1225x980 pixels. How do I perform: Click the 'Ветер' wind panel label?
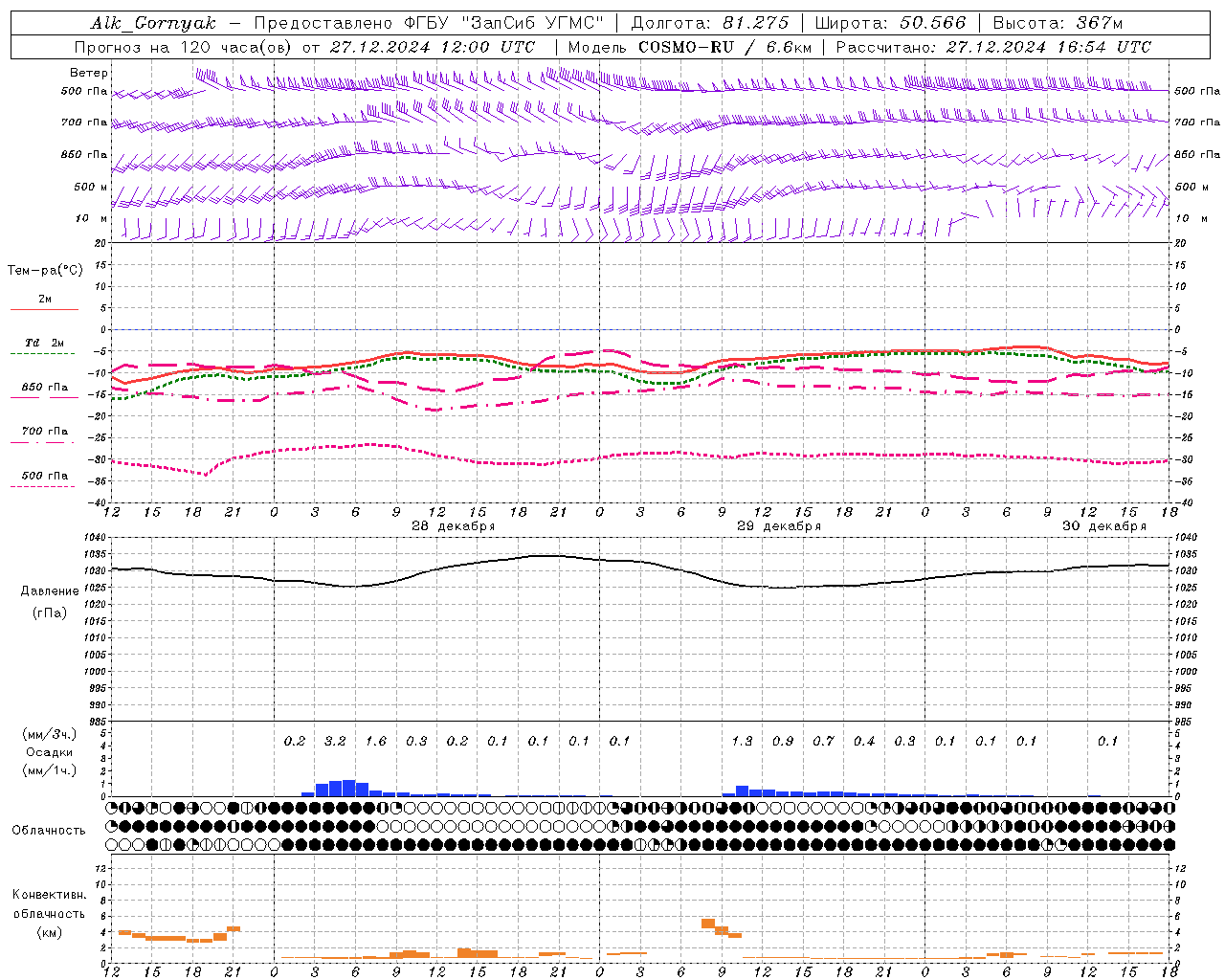pyautogui.click(x=89, y=73)
